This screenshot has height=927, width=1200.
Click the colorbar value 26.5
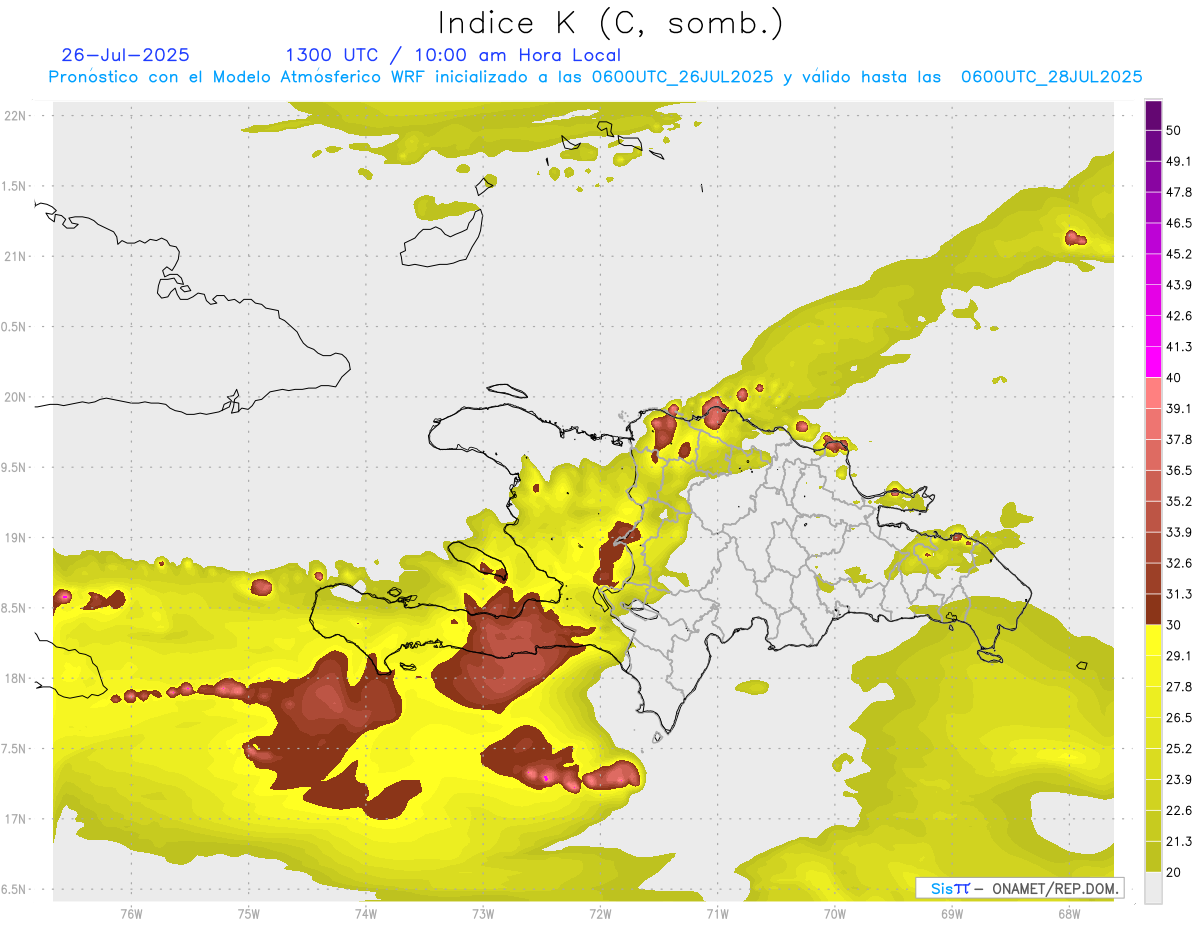[x=1179, y=718]
